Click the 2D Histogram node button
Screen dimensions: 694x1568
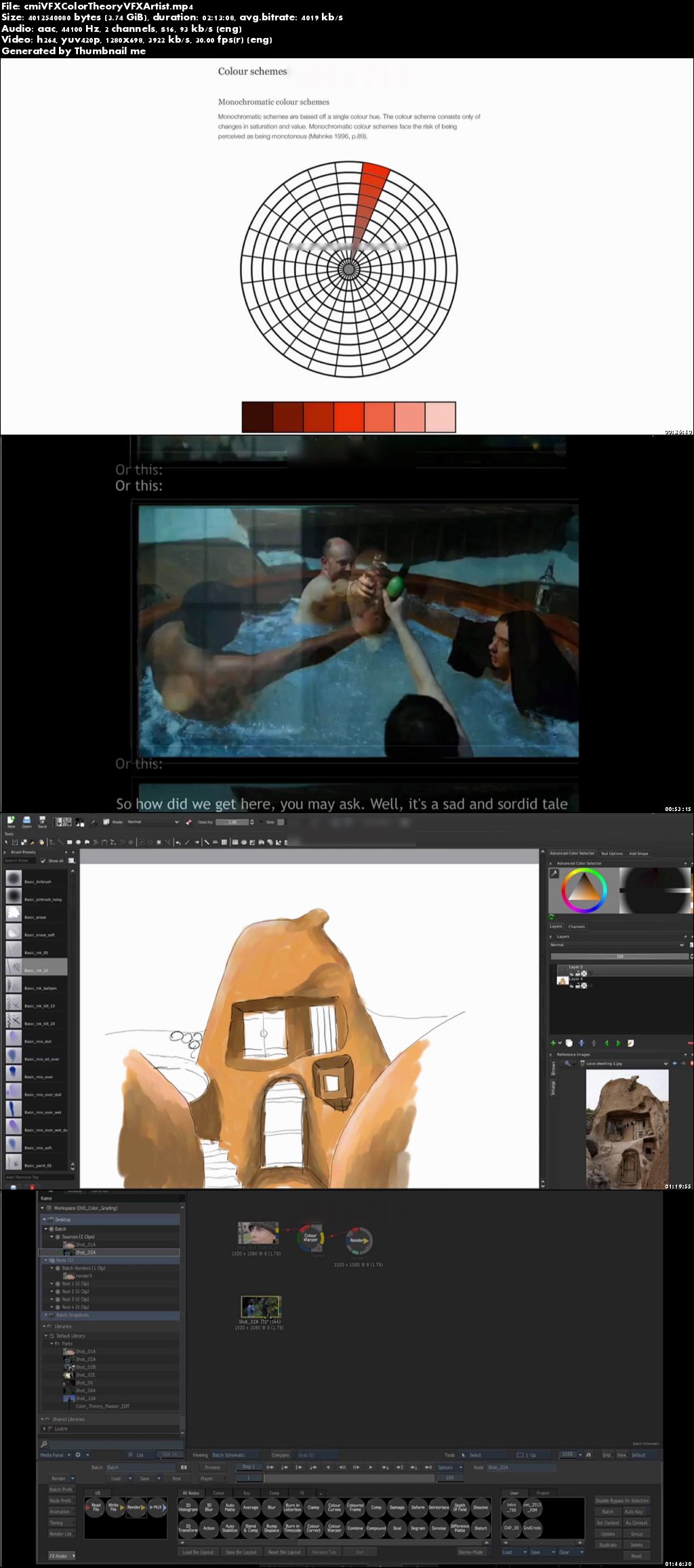pyautogui.click(x=188, y=1507)
